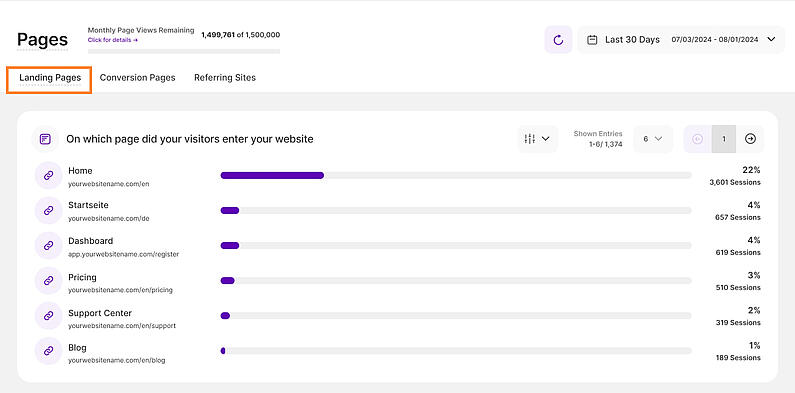Image resolution: width=795 pixels, height=393 pixels.
Task: Click the Shown Entries 1-6/1,374 label
Action: pyautogui.click(x=598, y=139)
